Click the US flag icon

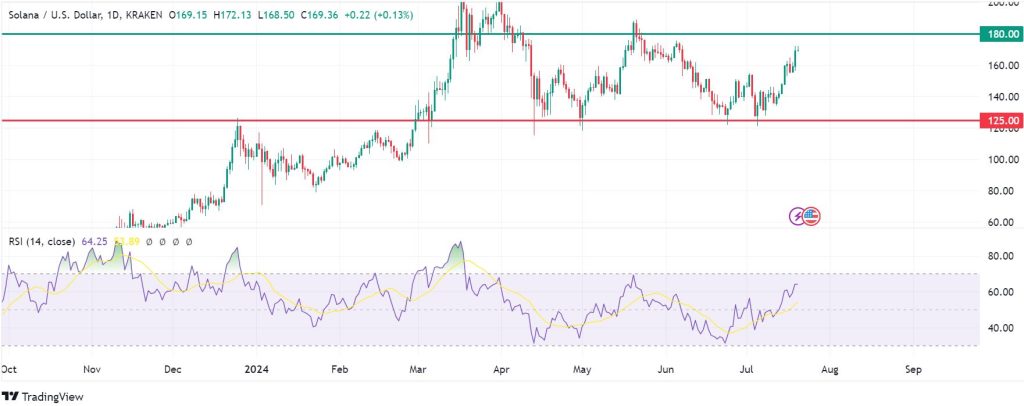click(x=811, y=215)
